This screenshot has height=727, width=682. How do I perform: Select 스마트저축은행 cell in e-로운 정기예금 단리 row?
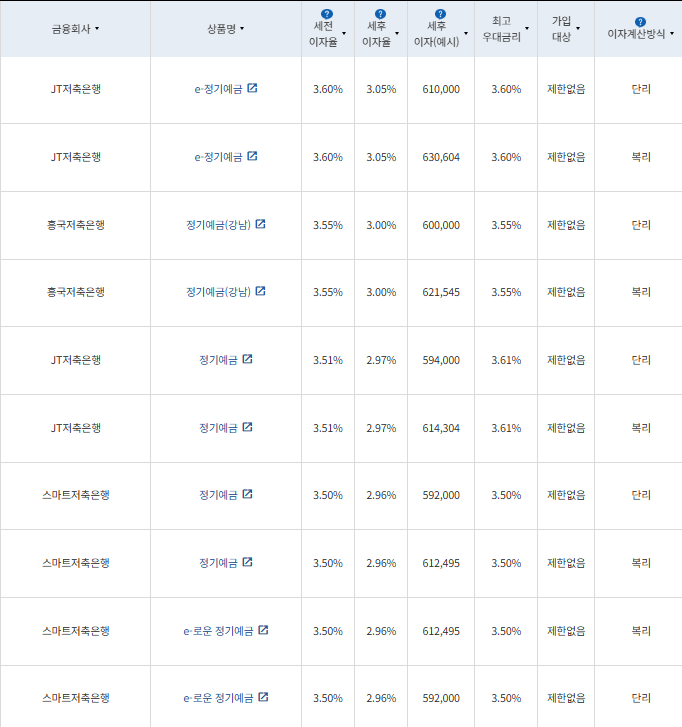[76, 698]
